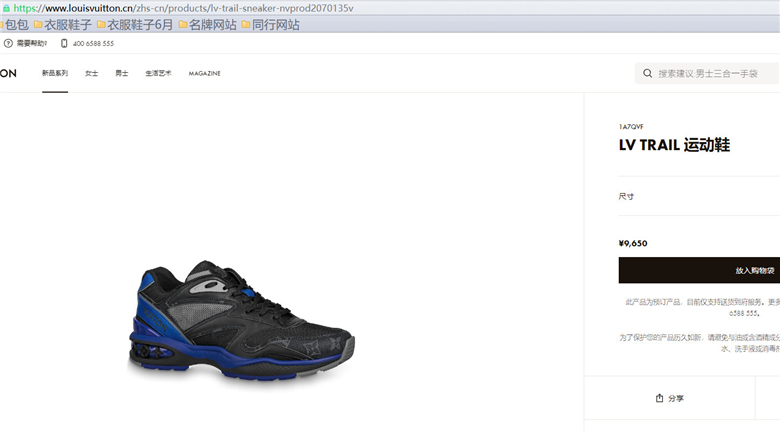The width and height of the screenshot is (780, 432).
Task: Click the 400 6588 555 phone number
Action: (x=93, y=43)
